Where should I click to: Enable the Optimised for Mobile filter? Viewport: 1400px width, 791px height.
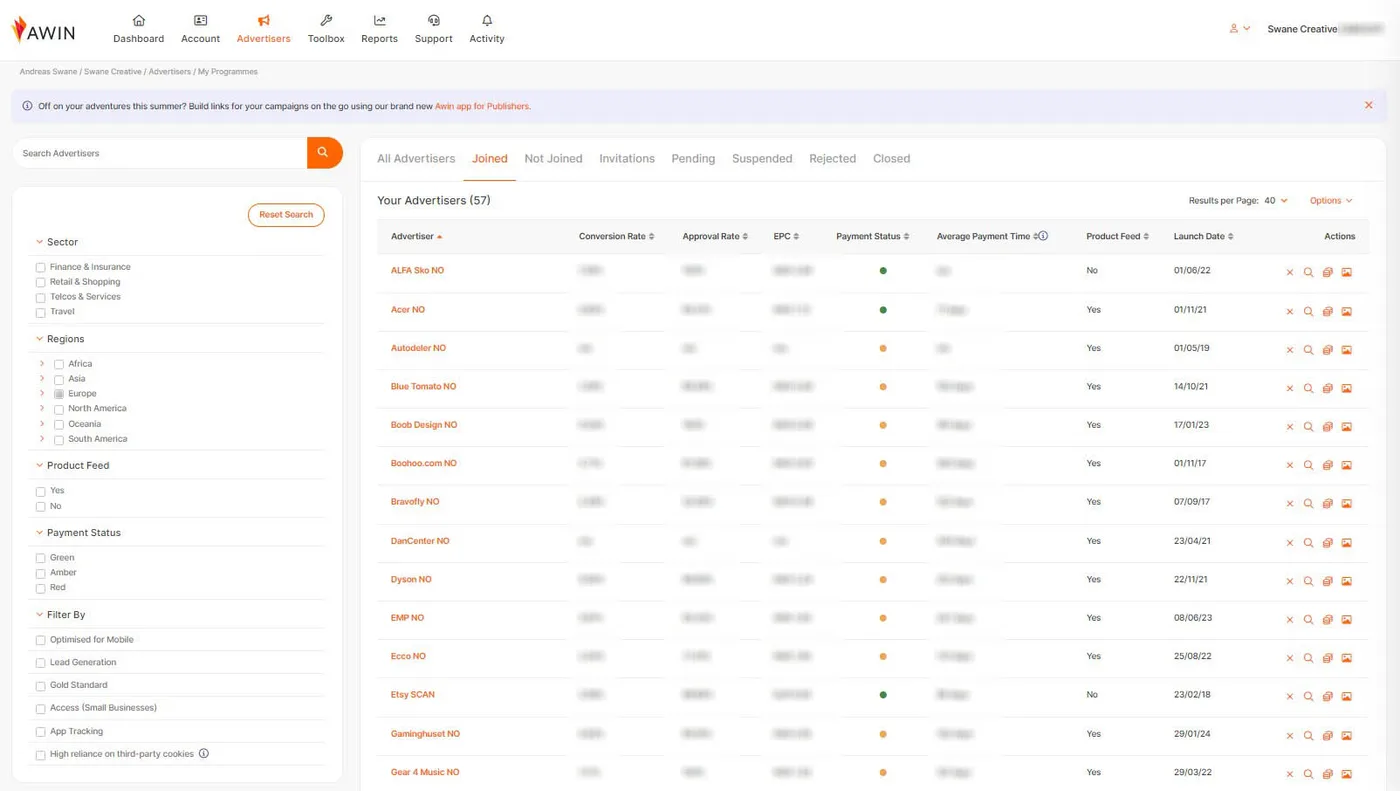(40, 641)
